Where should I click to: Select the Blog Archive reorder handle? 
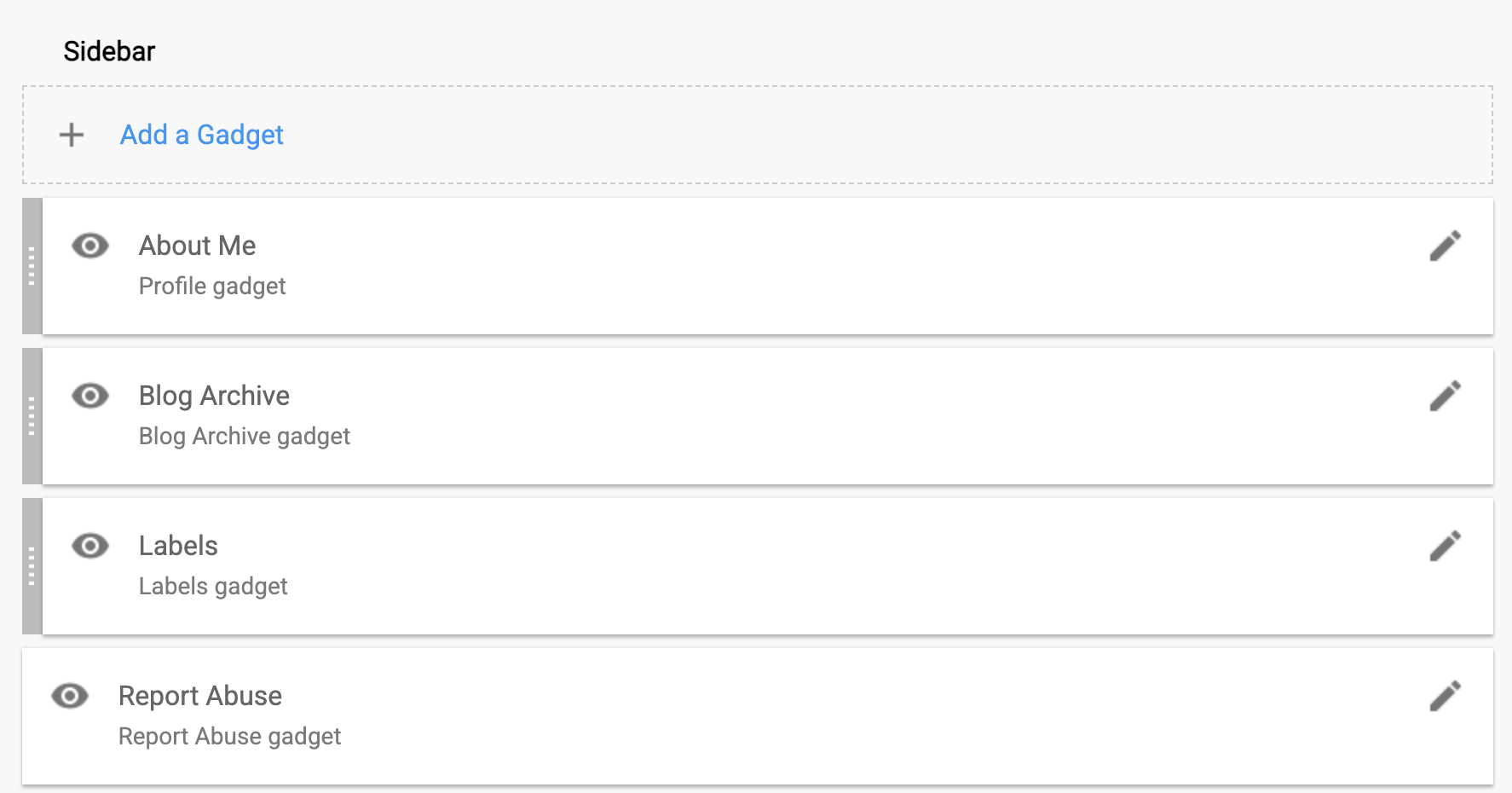(31, 416)
